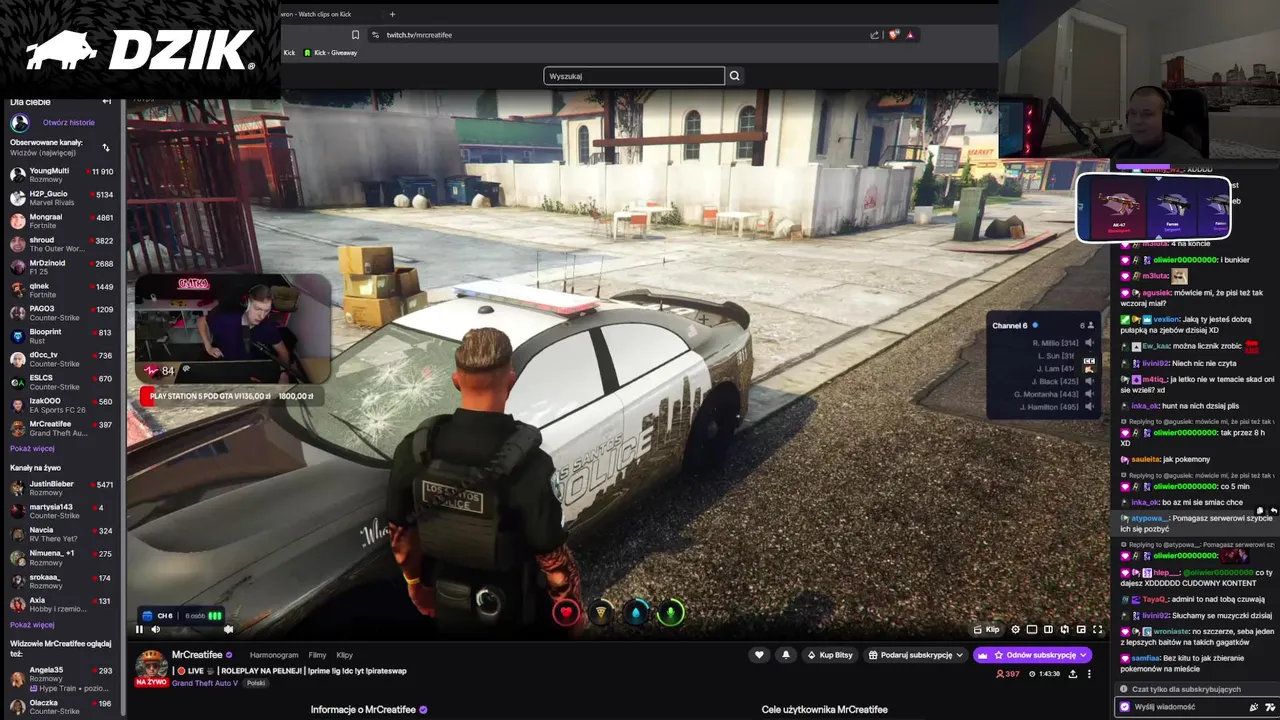1280x720 pixels.
Task: Mute the stream volume icon
Action: (x=155, y=629)
